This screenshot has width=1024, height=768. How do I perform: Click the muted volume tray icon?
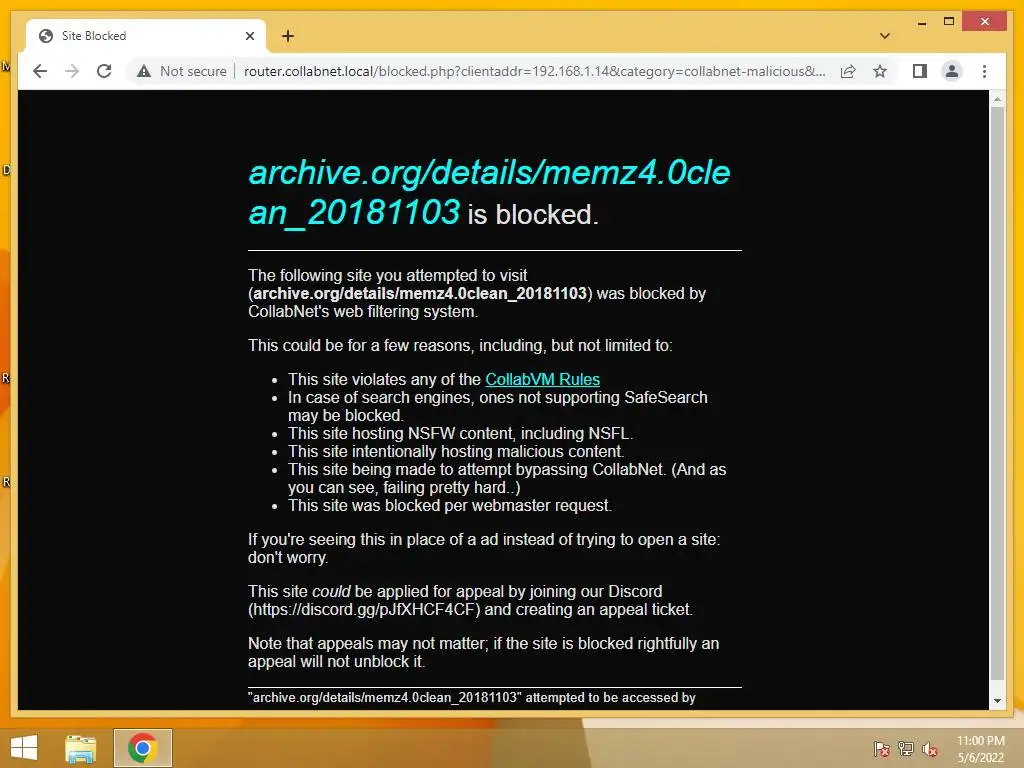click(929, 749)
